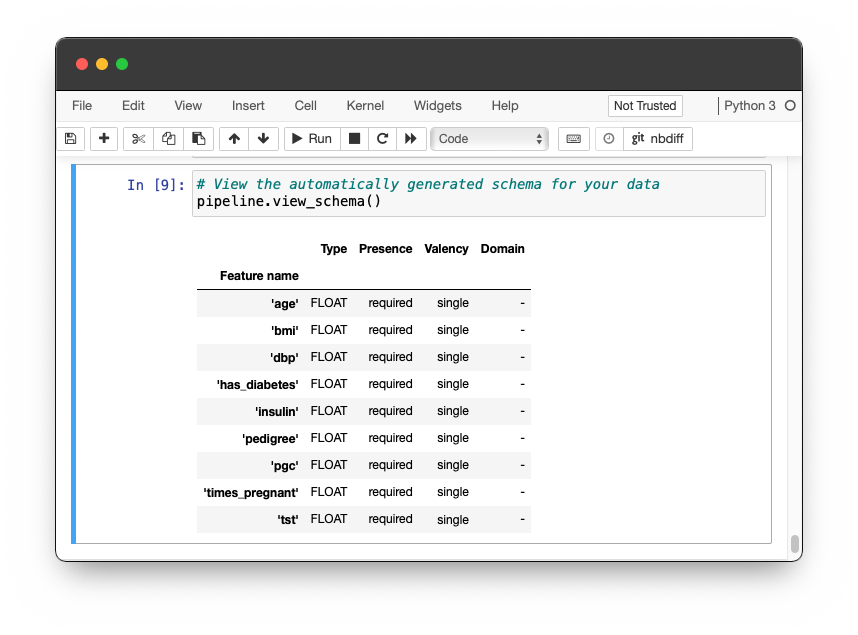The width and height of the screenshot is (858, 635).
Task: Click the Type column header
Action: point(334,249)
